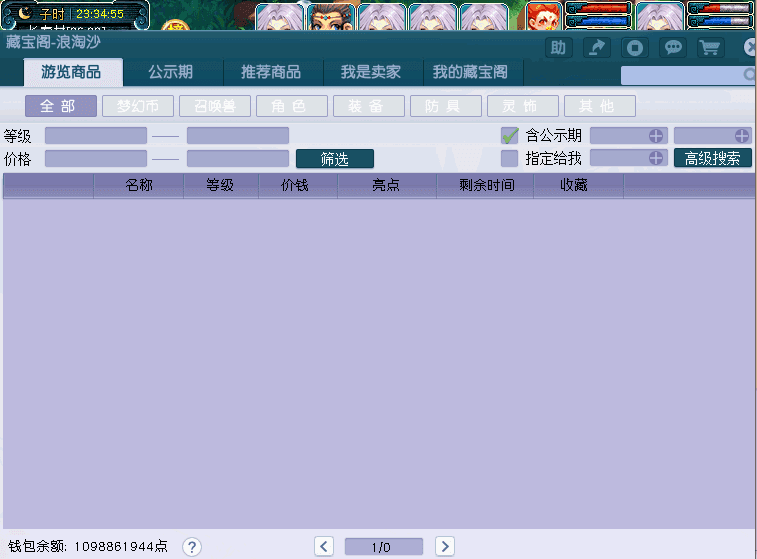The width and height of the screenshot is (757, 559).
Task: Expand the dropdown beside 指定给我
Action: (x=656, y=158)
